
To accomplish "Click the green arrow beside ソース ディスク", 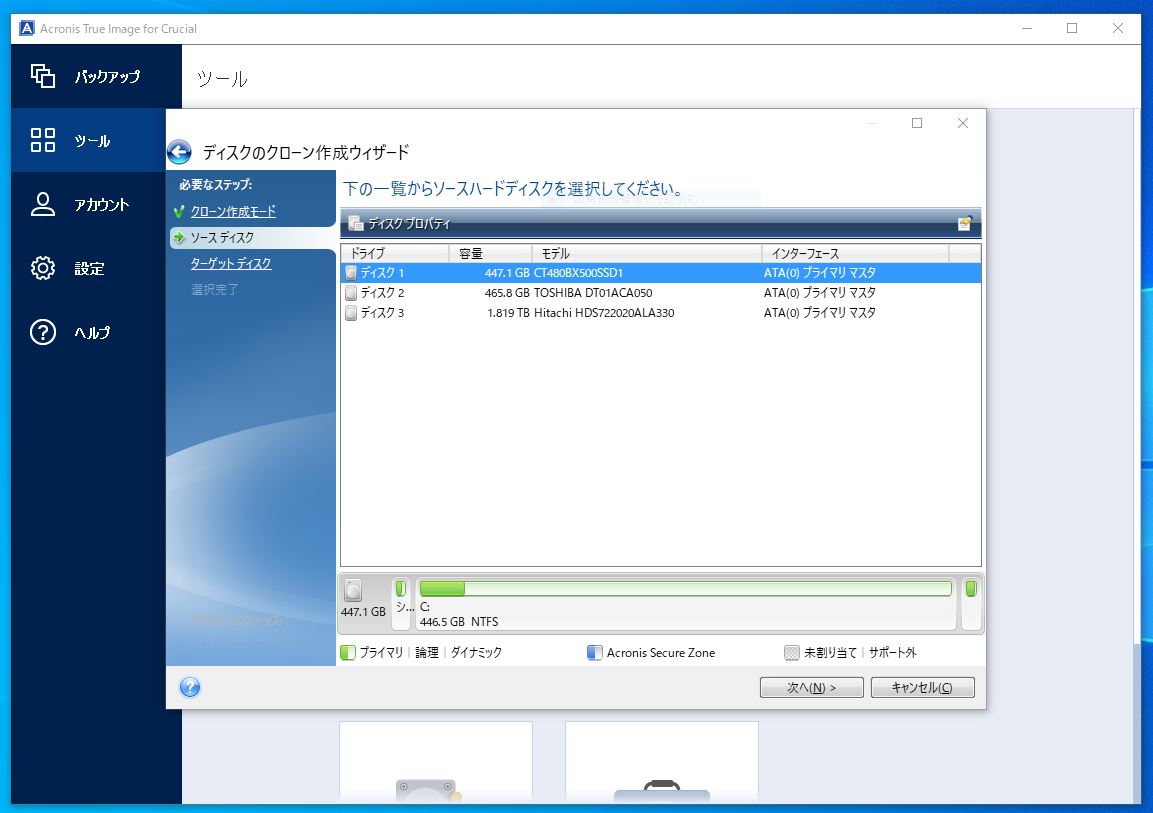I will pos(179,237).
